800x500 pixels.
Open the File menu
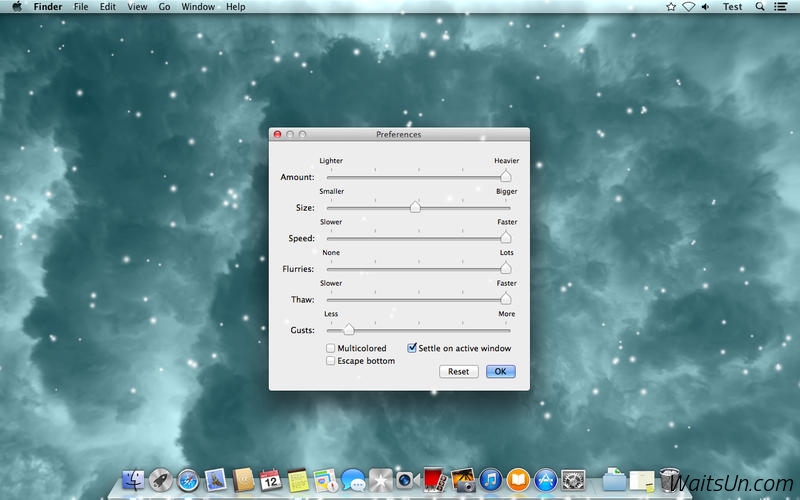coord(81,7)
